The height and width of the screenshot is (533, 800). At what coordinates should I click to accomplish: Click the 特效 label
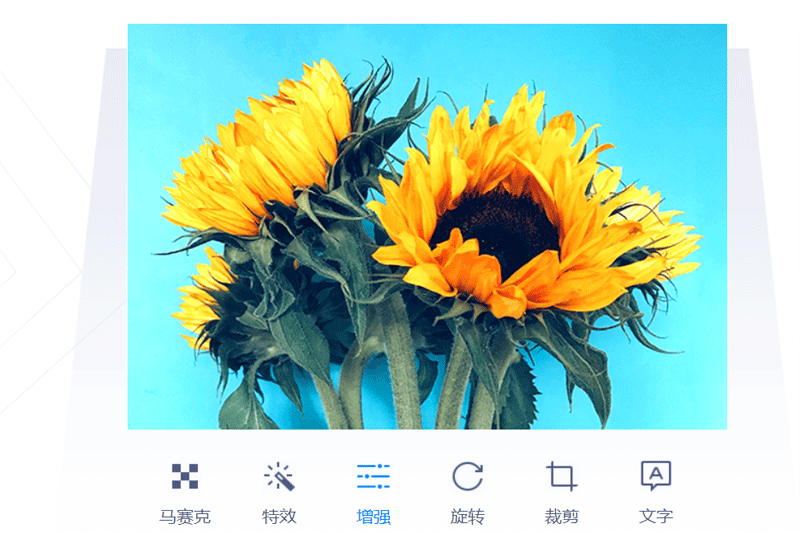pyautogui.click(x=279, y=517)
